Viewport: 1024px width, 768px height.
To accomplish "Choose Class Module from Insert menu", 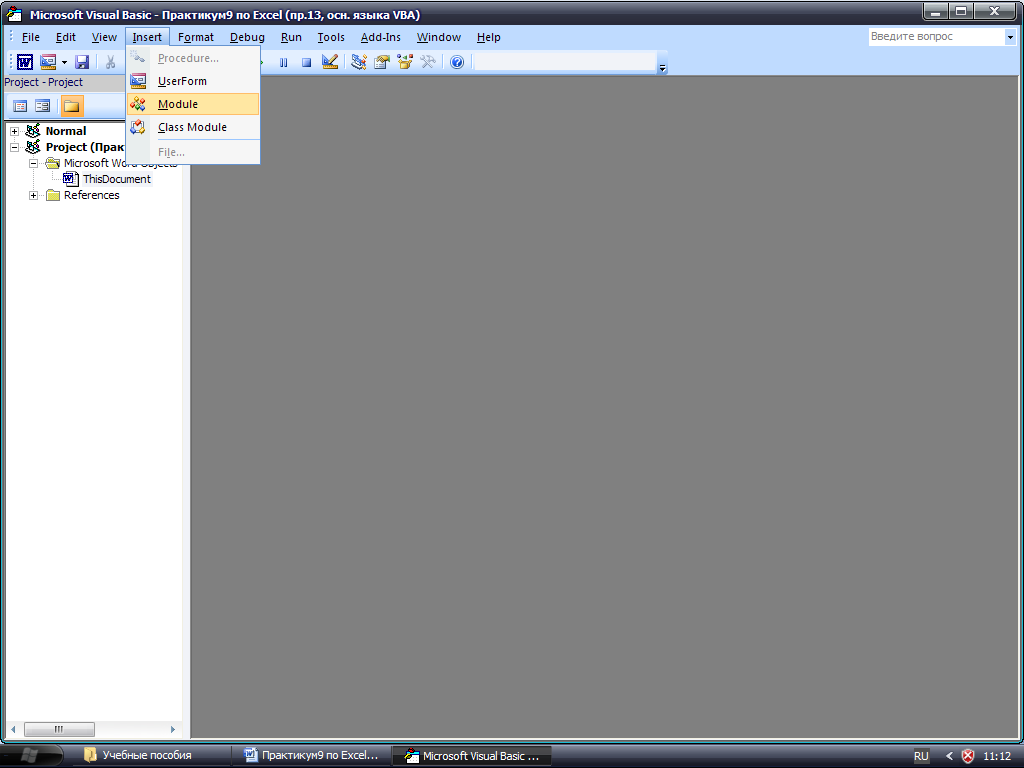I will coord(193,127).
